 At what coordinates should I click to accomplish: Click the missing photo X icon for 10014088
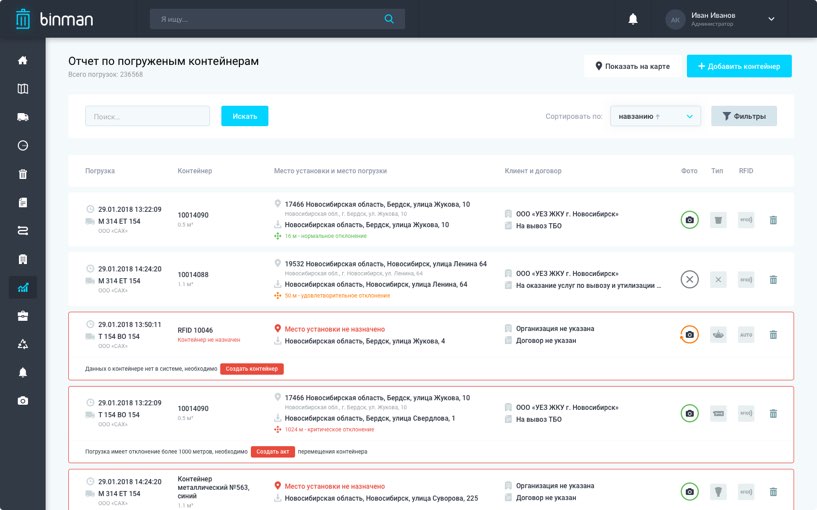click(689, 280)
